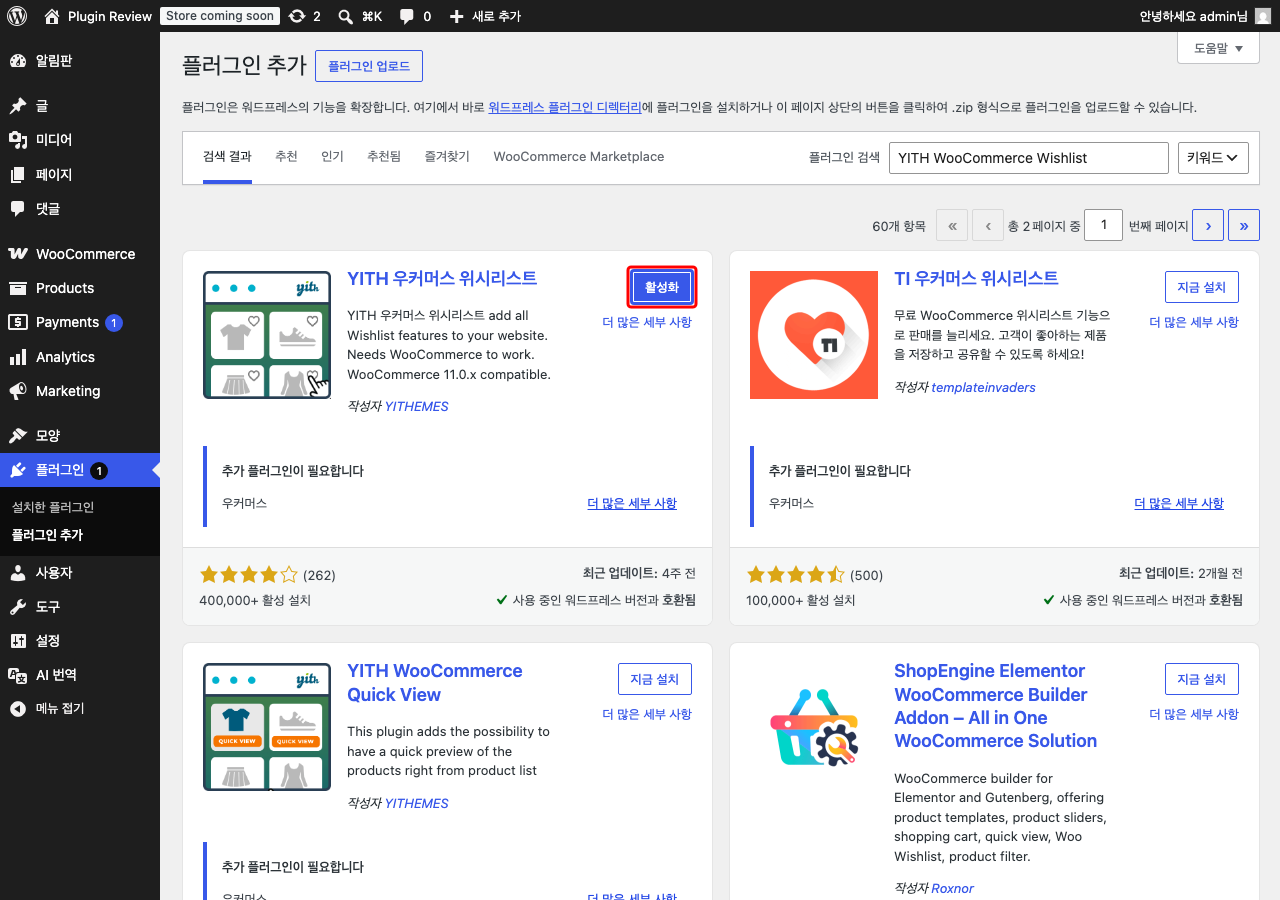Click the ShopEngine basket plugin thumbnail
This screenshot has height=900, width=1280.
click(814, 727)
